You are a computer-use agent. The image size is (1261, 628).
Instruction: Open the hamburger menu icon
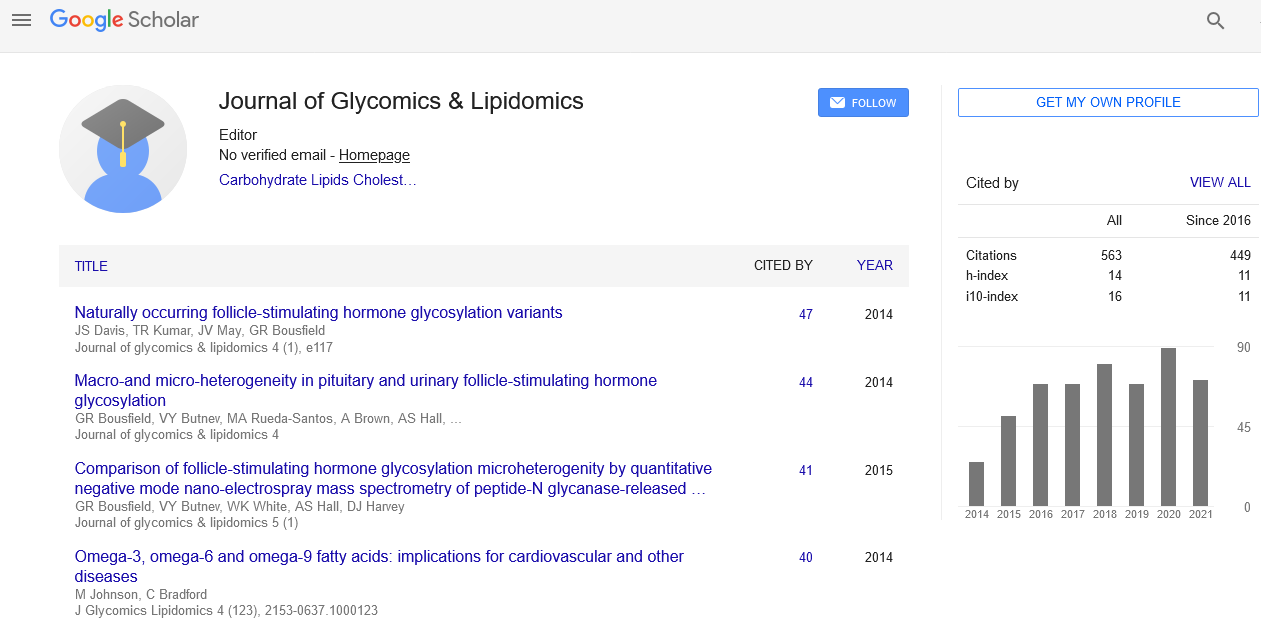point(21,20)
